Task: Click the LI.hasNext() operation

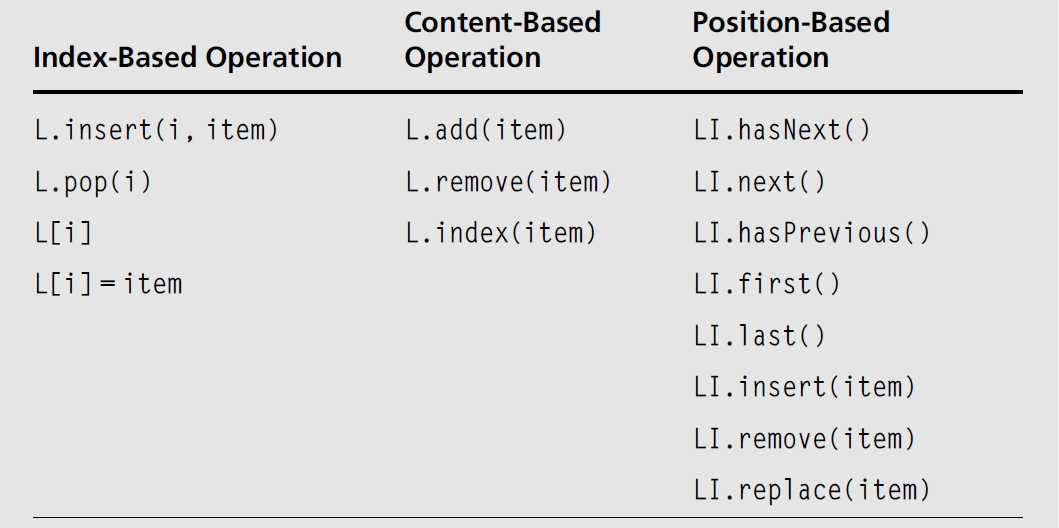Action: pyautogui.click(x=782, y=130)
